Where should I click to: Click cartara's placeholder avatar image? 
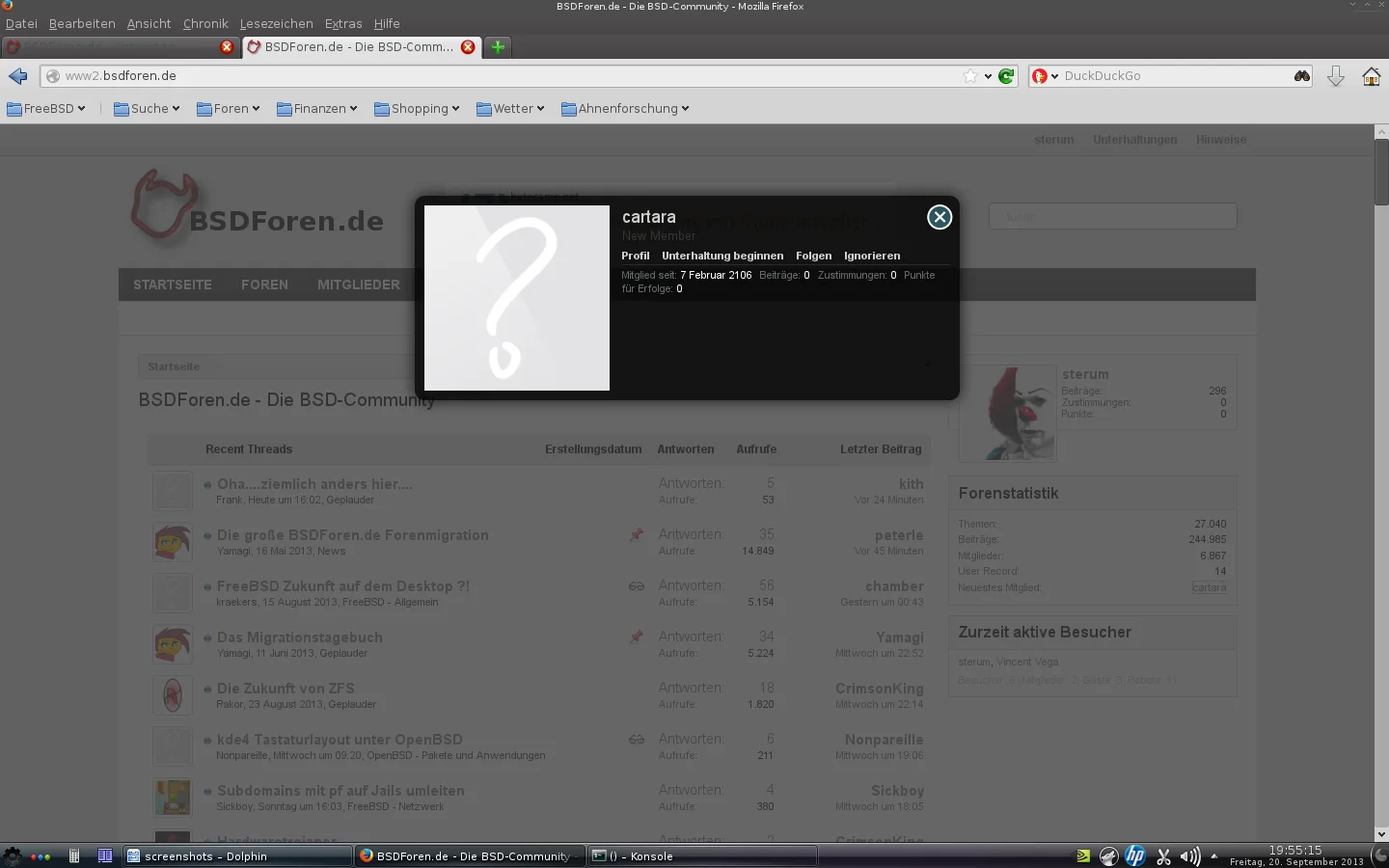[517, 298]
